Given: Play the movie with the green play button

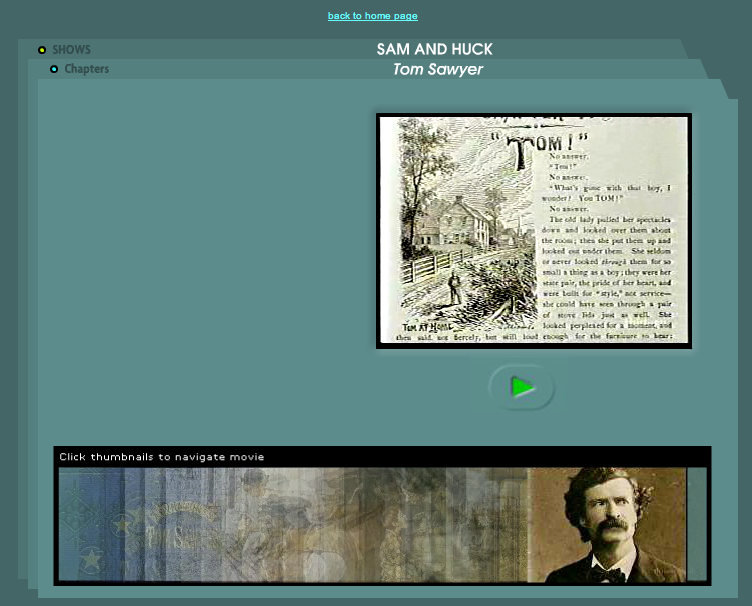Looking at the screenshot, I should pos(522,387).
